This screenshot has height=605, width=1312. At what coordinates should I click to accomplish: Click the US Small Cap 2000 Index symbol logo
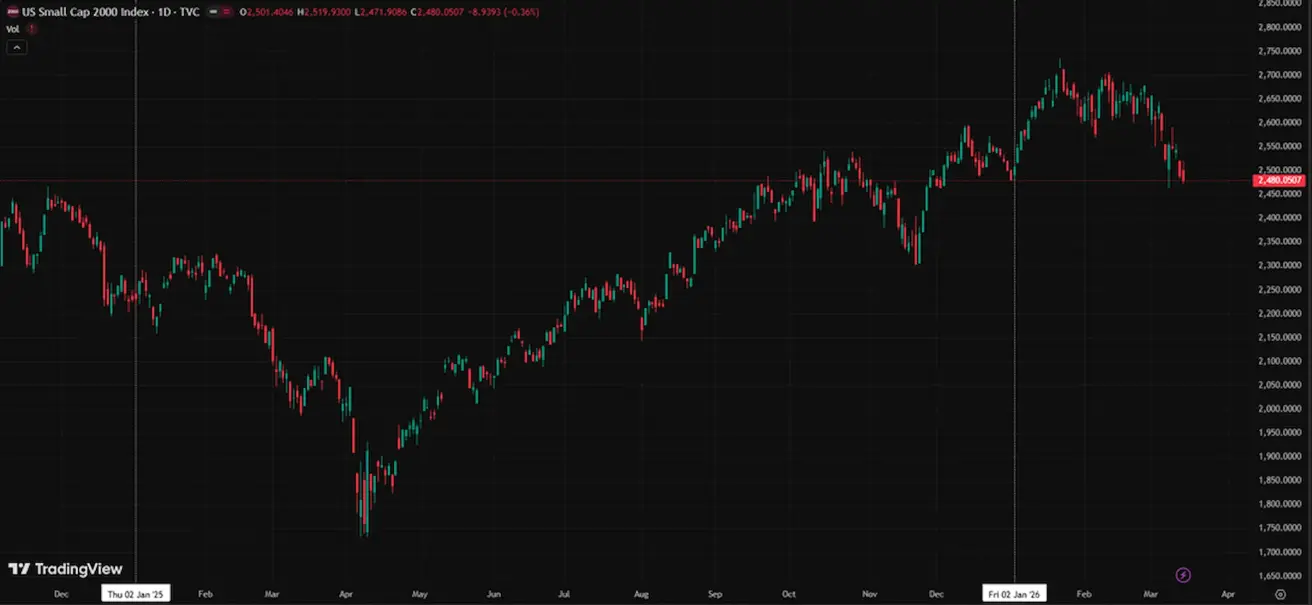(12, 12)
